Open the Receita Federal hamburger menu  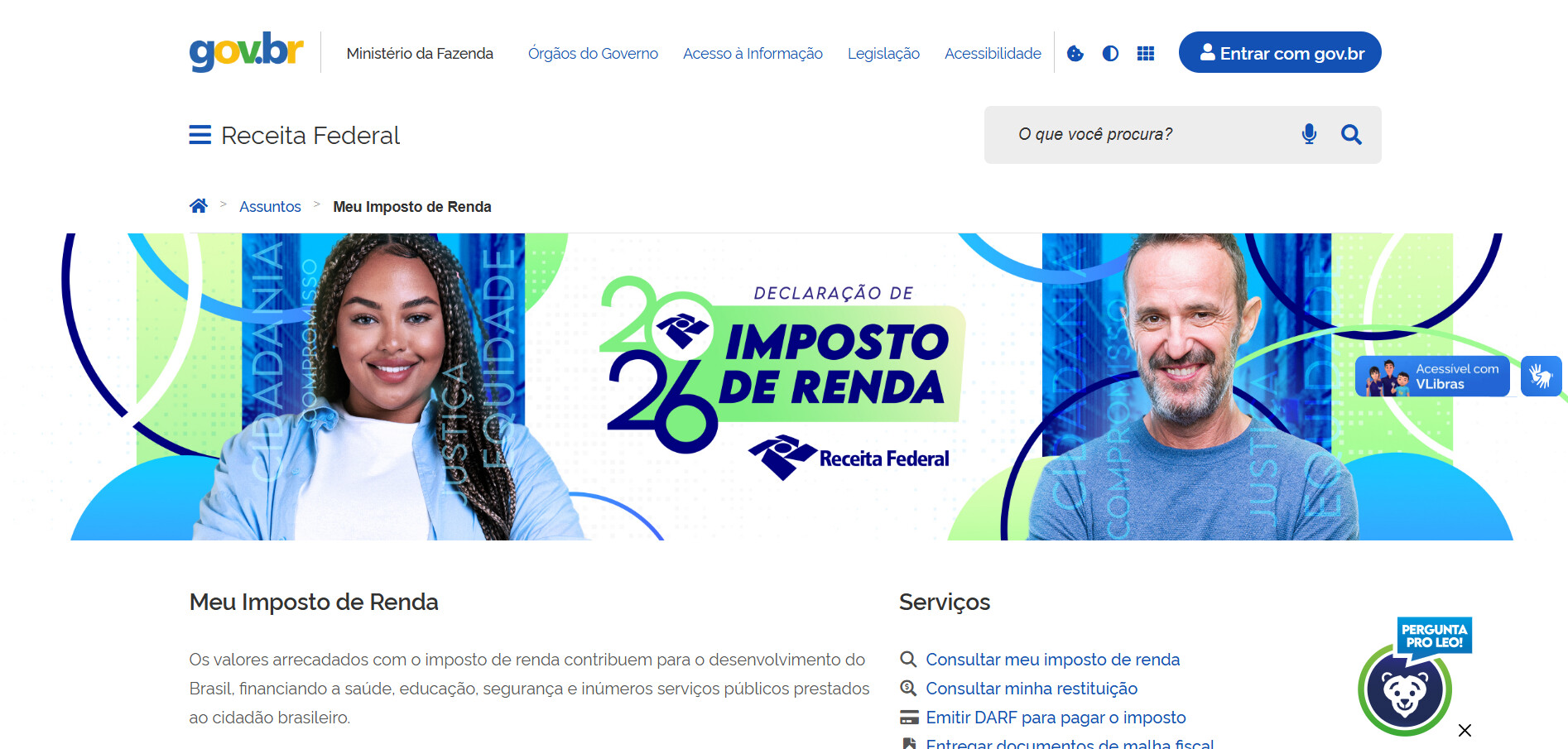(200, 135)
